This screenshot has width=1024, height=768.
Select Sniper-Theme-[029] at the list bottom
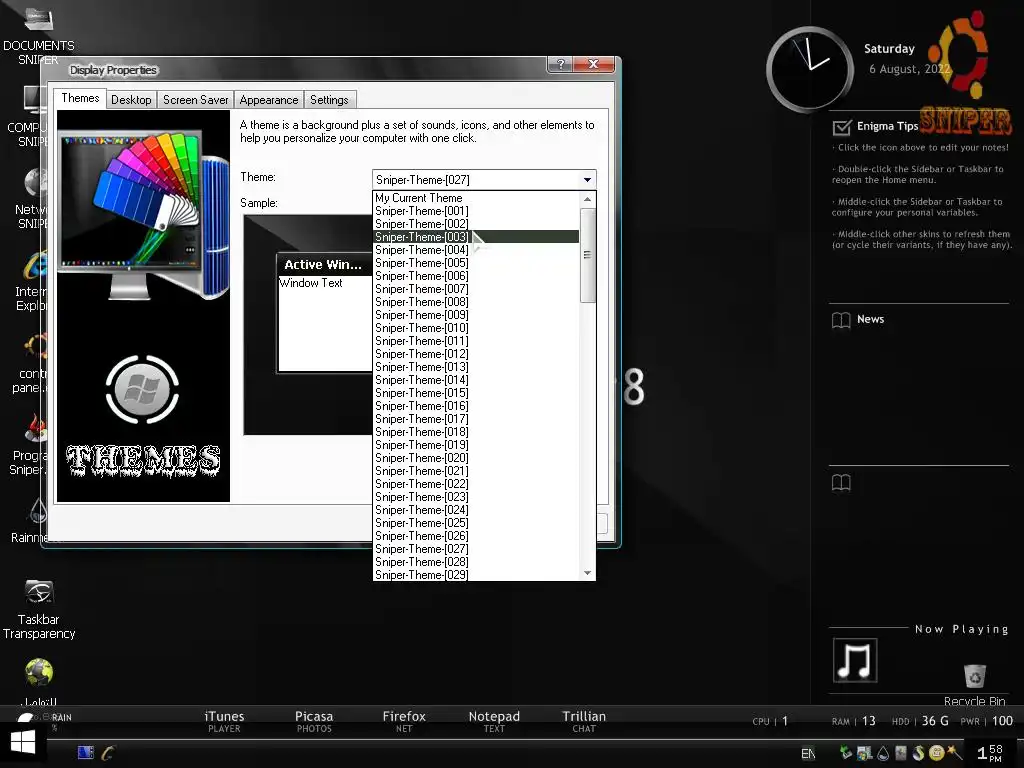point(476,575)
